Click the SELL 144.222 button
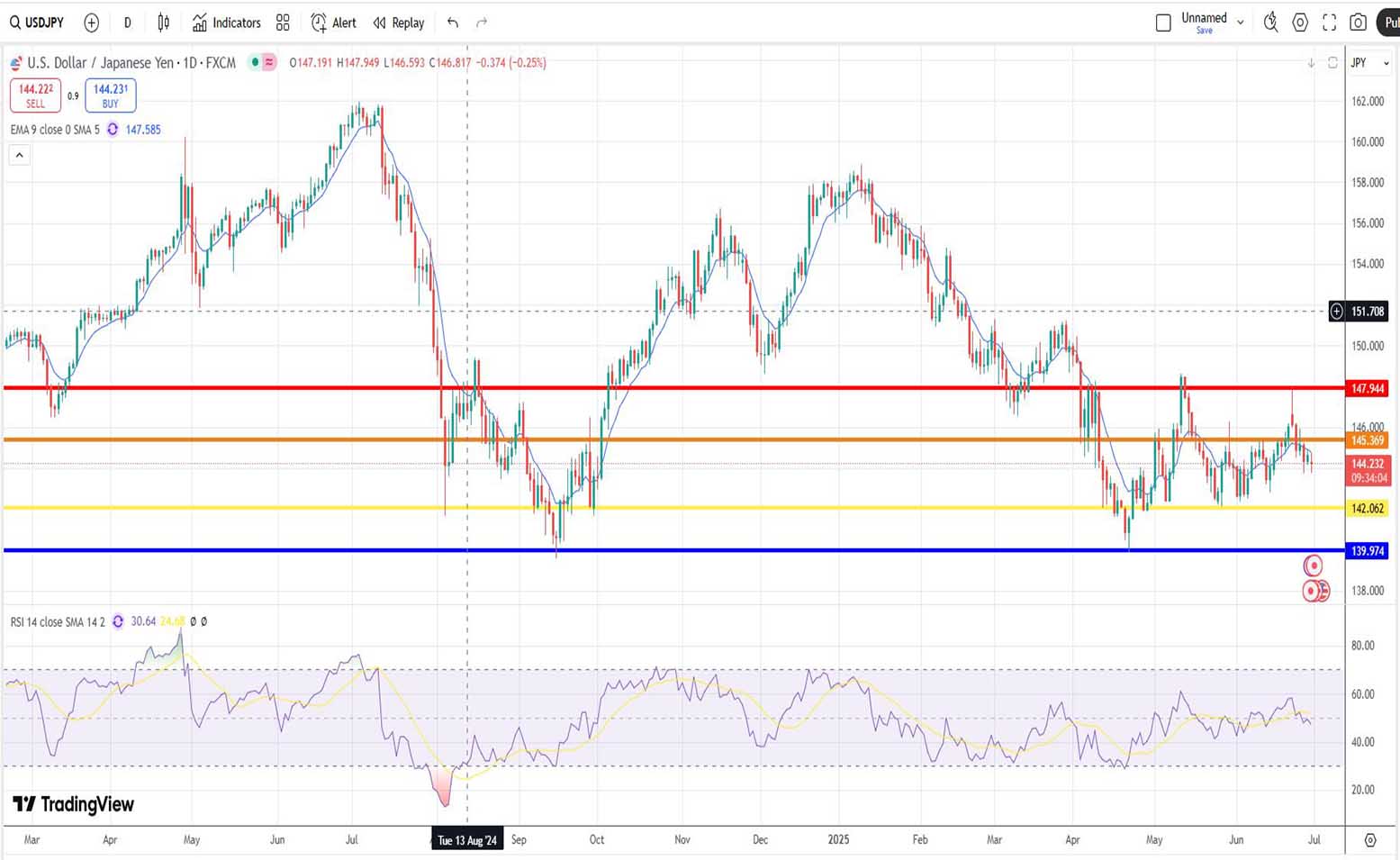 (35, 95)
